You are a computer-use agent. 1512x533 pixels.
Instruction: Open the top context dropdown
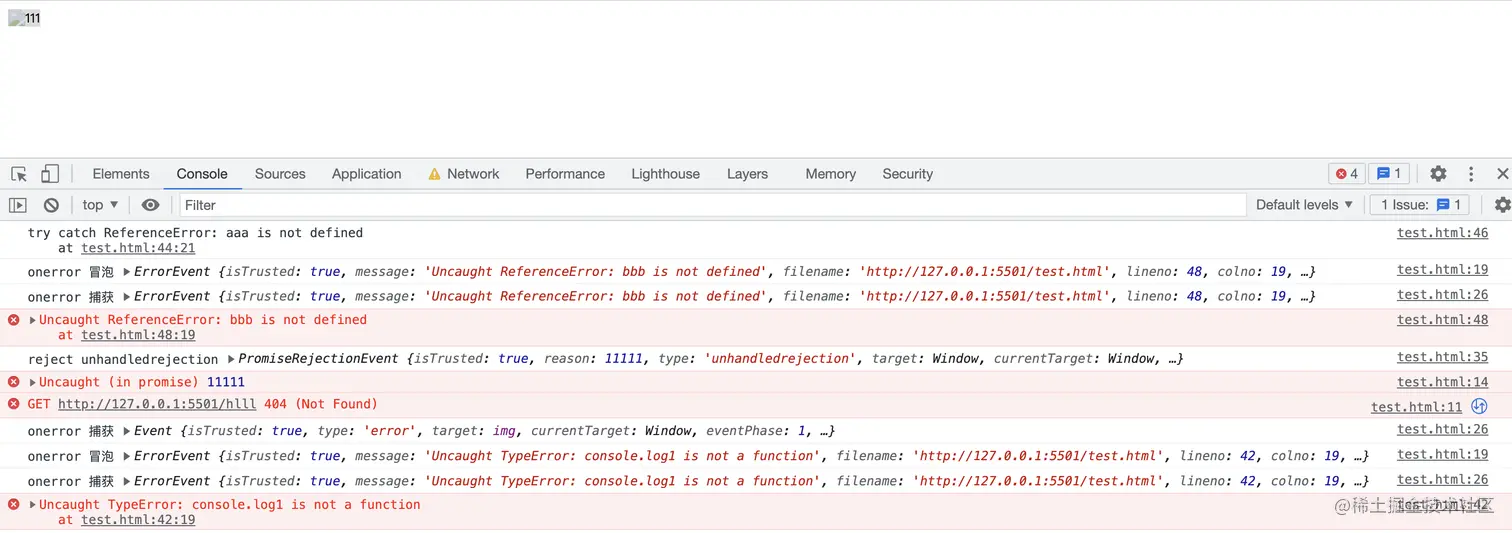point(100,205)
